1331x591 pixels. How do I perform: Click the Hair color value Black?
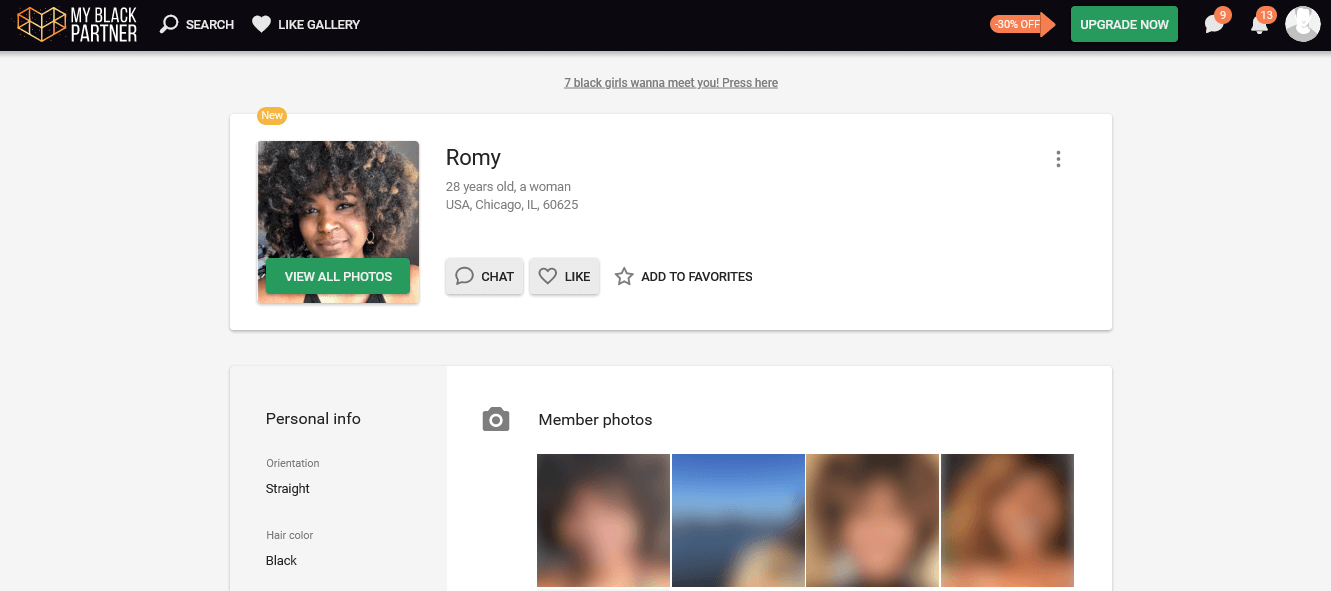[281, 561]
